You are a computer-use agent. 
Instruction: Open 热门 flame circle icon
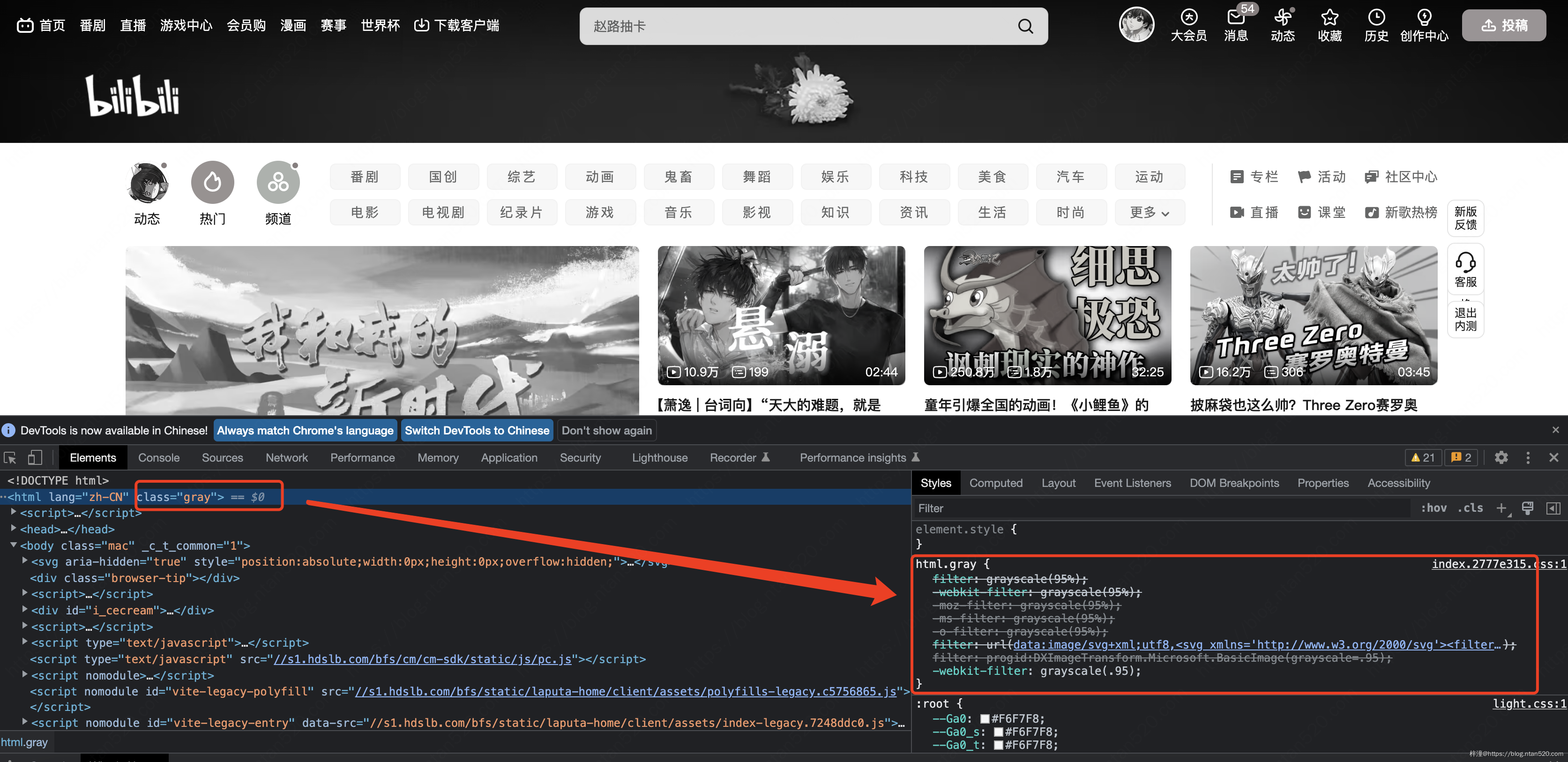pyautogui.click(x=212, y=182)
